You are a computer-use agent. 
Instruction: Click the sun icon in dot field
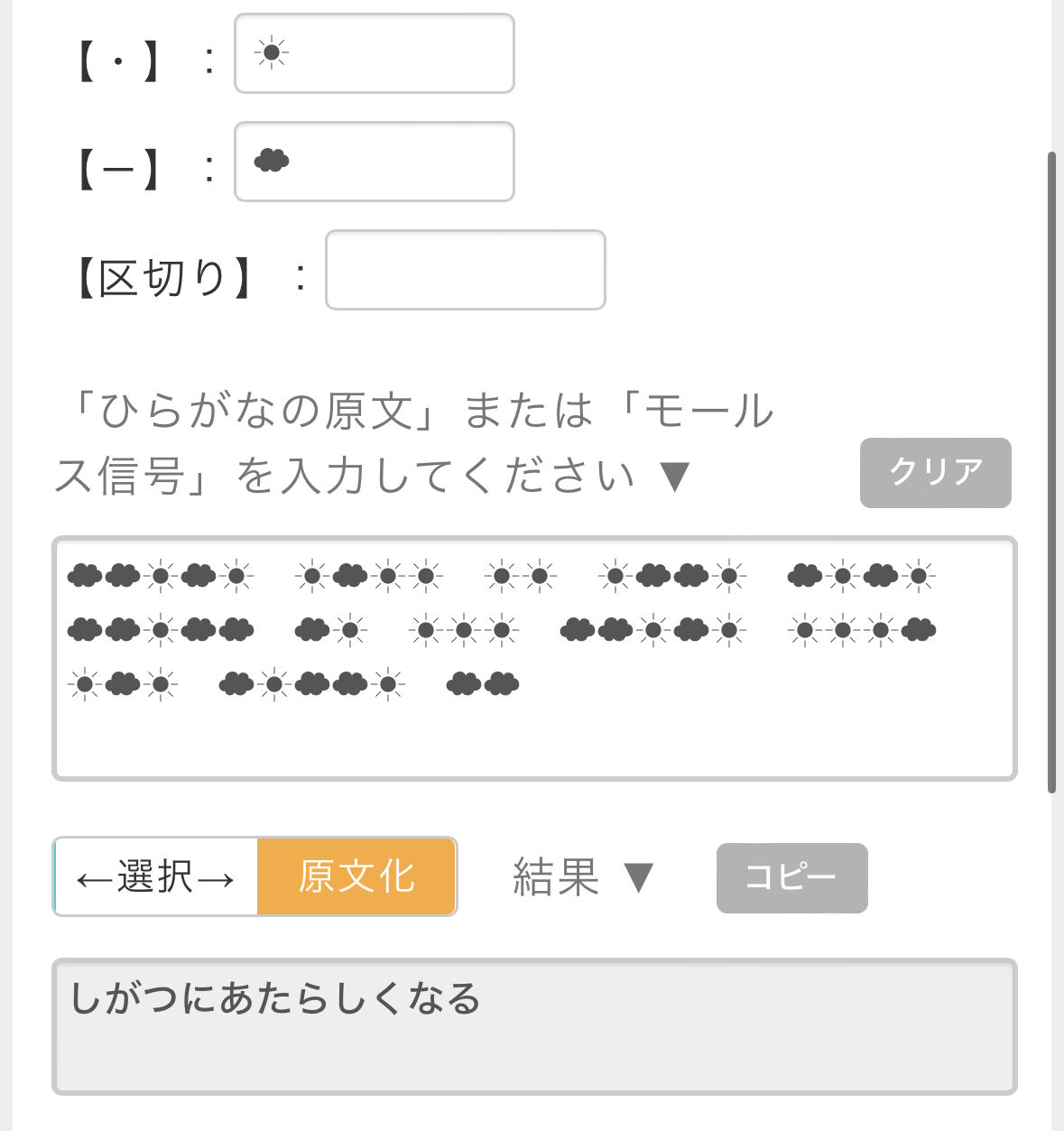pos(272,52)
